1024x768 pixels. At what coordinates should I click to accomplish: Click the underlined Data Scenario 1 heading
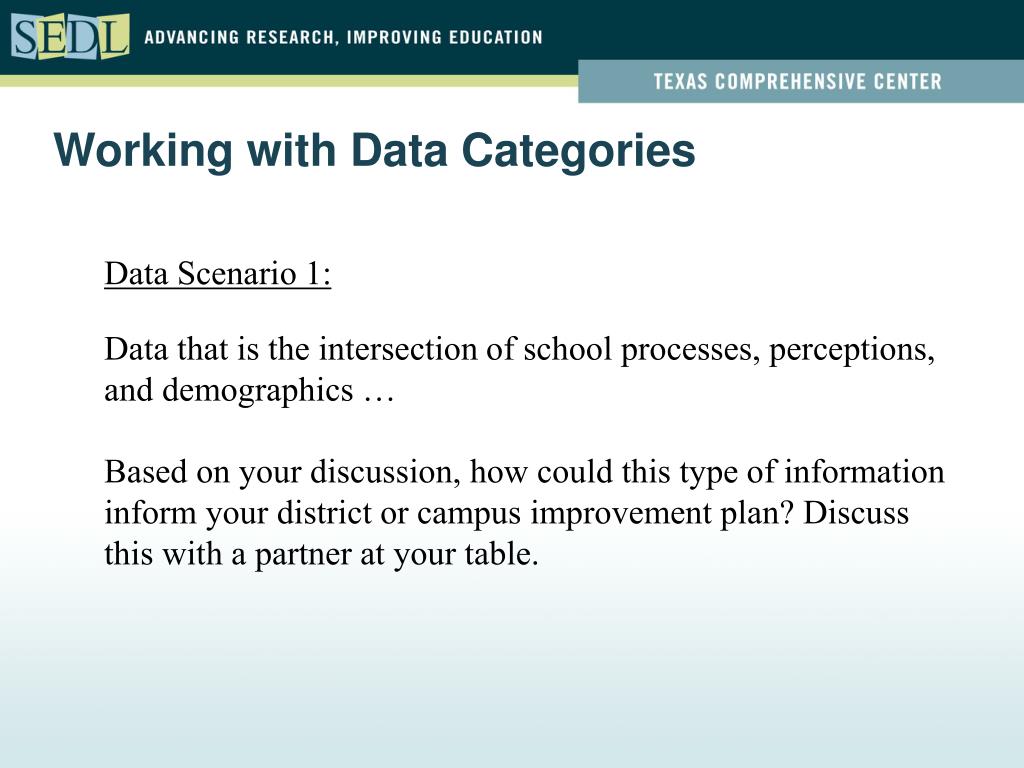[217, 273]
